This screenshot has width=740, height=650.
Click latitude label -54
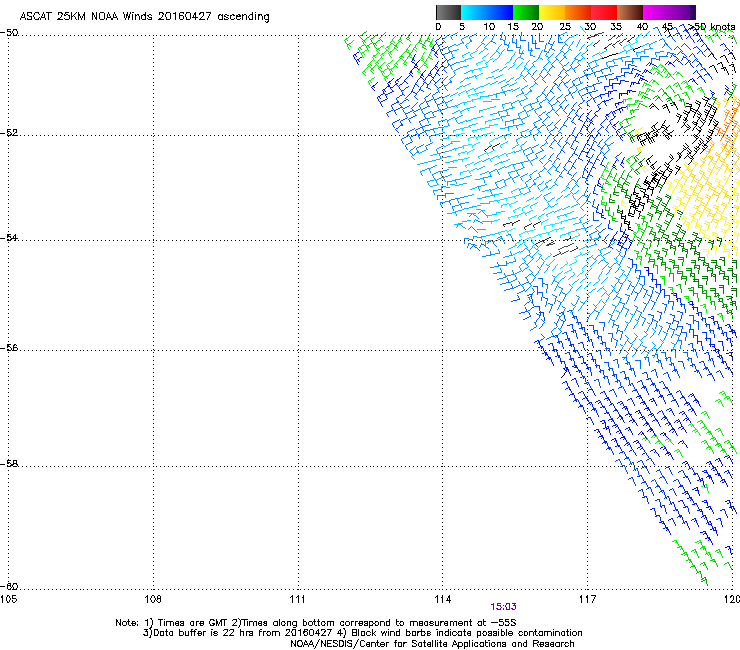click(x=9, y=237)
